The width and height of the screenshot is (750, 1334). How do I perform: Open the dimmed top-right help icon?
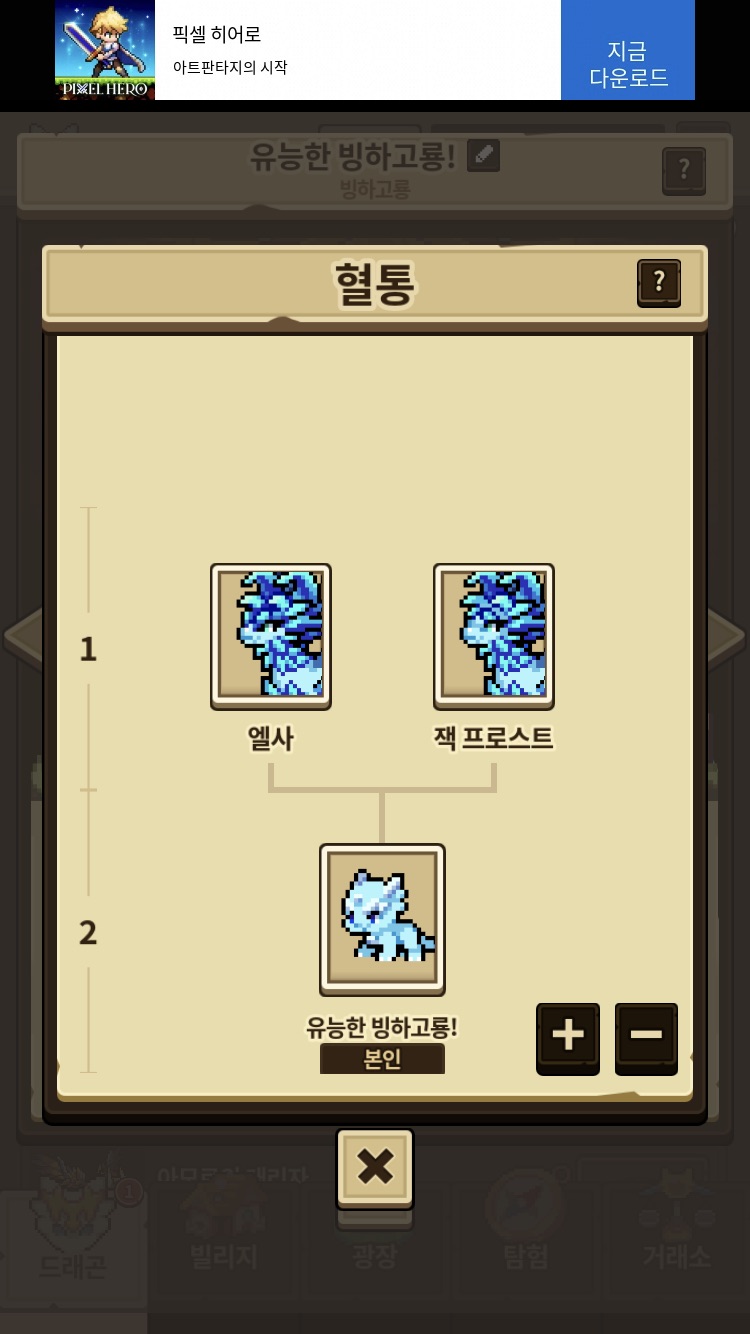coord(684,171)
